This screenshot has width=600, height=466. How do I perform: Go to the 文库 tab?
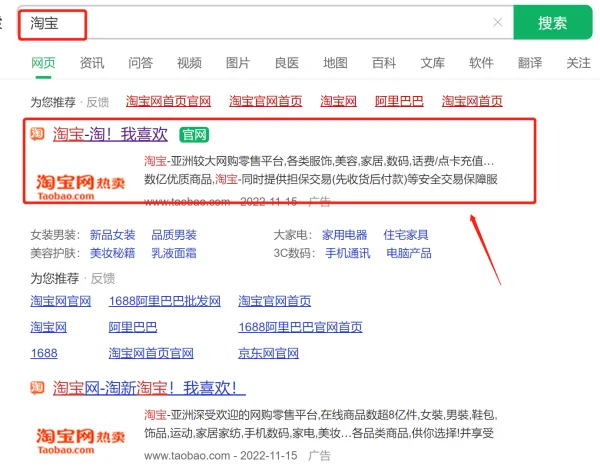432,63
